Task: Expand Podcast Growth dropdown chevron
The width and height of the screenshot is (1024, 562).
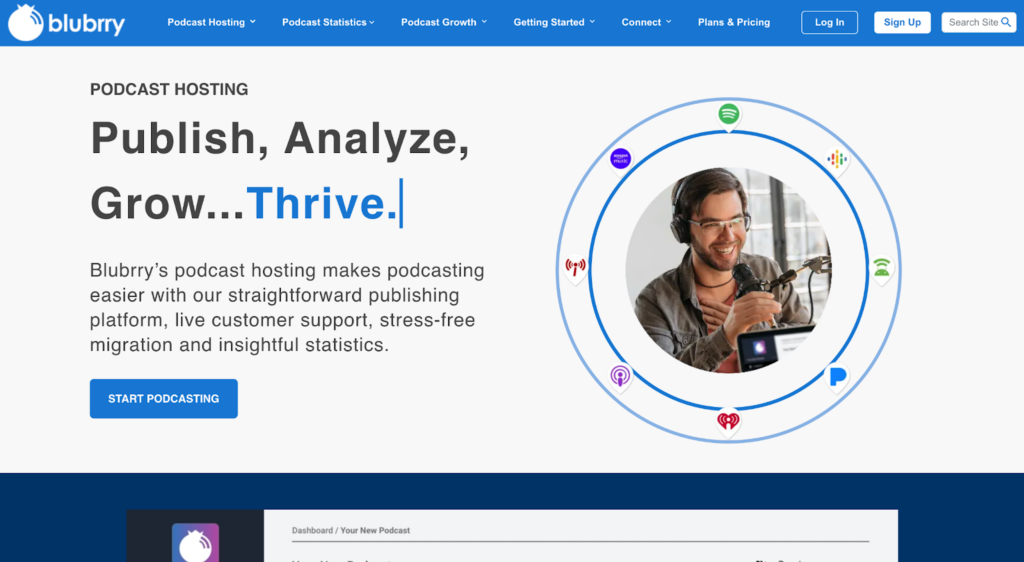Action: [484, 22]
